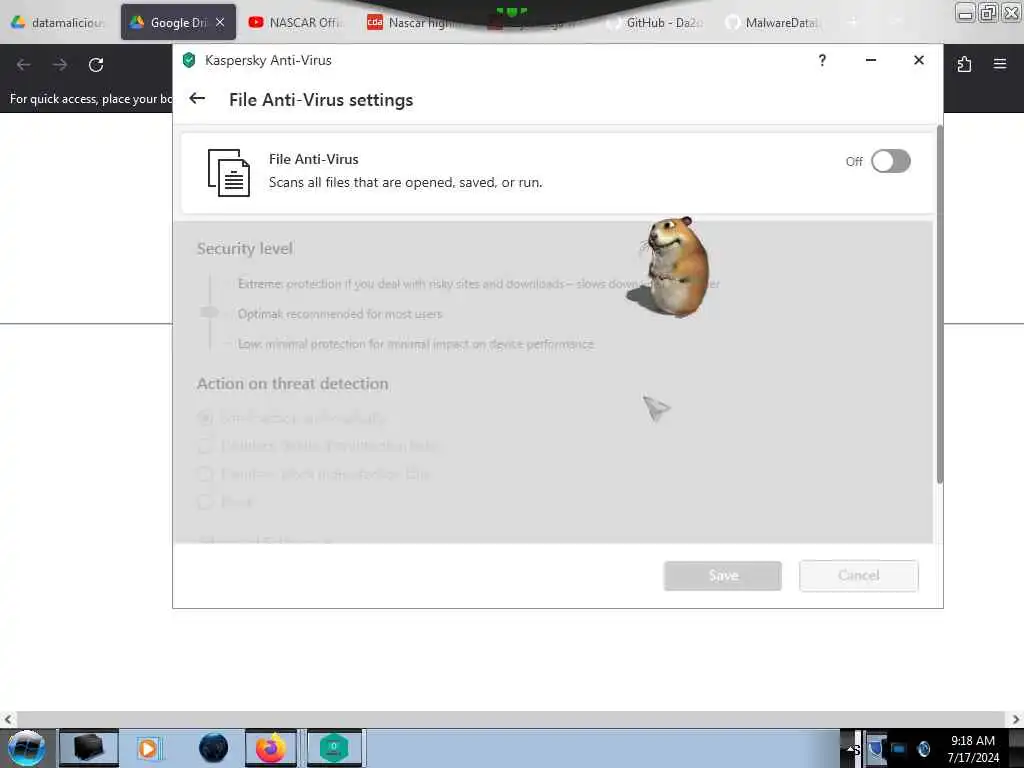1024x768 pixels.
Task: Click the horizontal scrollbar right arrow
Action: tap(1016, 719)
